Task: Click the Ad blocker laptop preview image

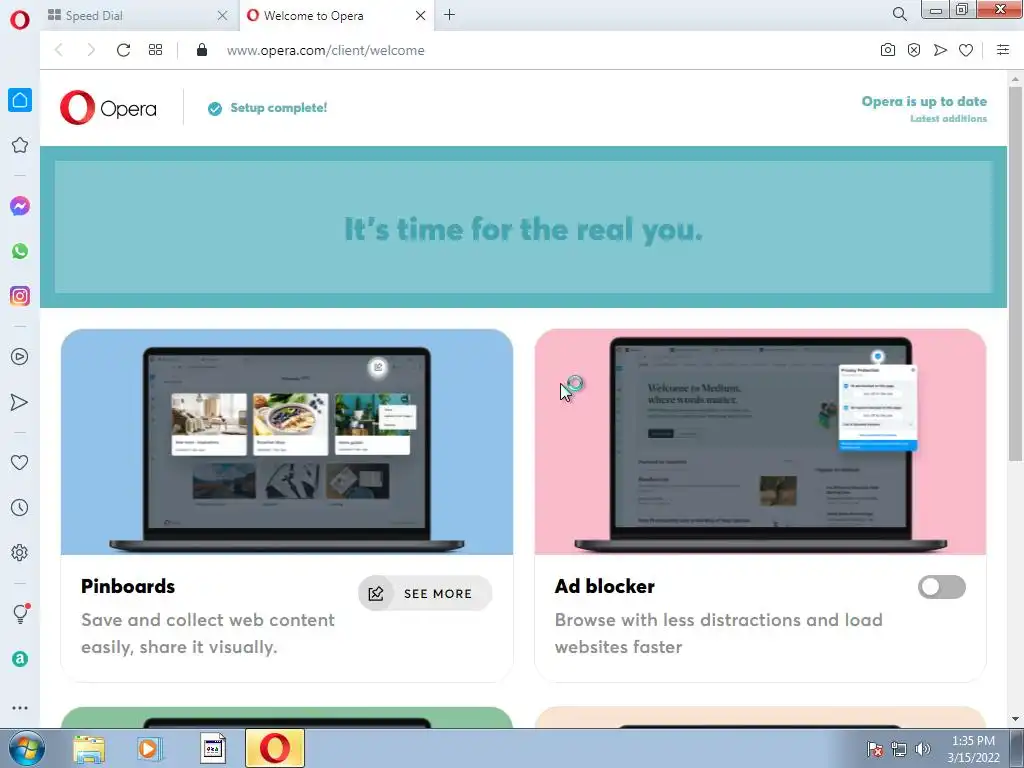Action: [760, 441]
